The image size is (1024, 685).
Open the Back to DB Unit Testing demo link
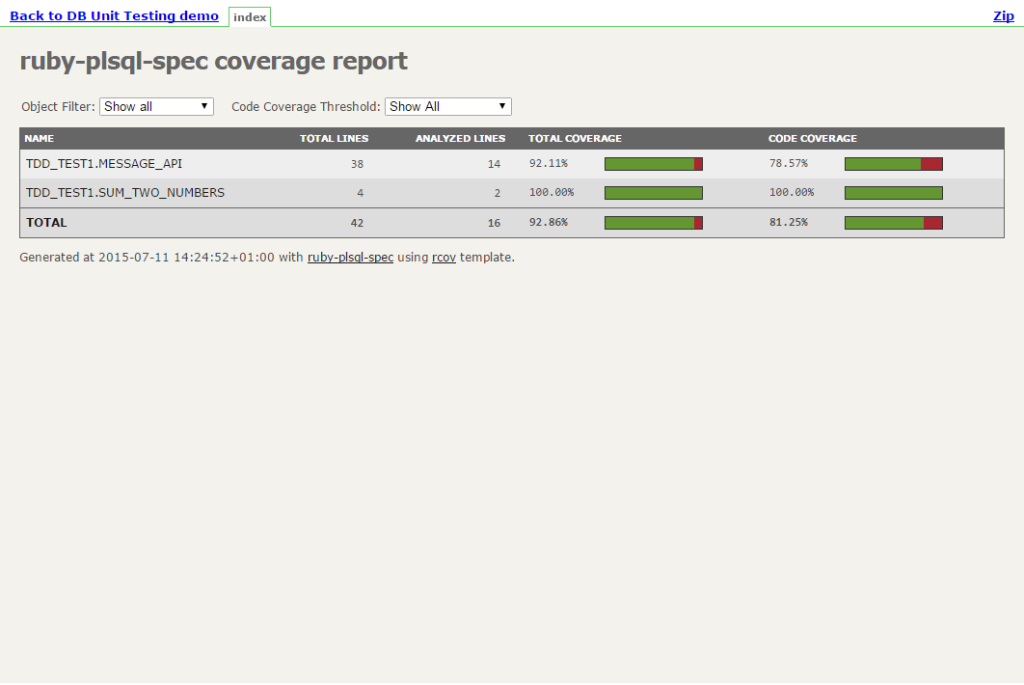[x=114, y=16]
